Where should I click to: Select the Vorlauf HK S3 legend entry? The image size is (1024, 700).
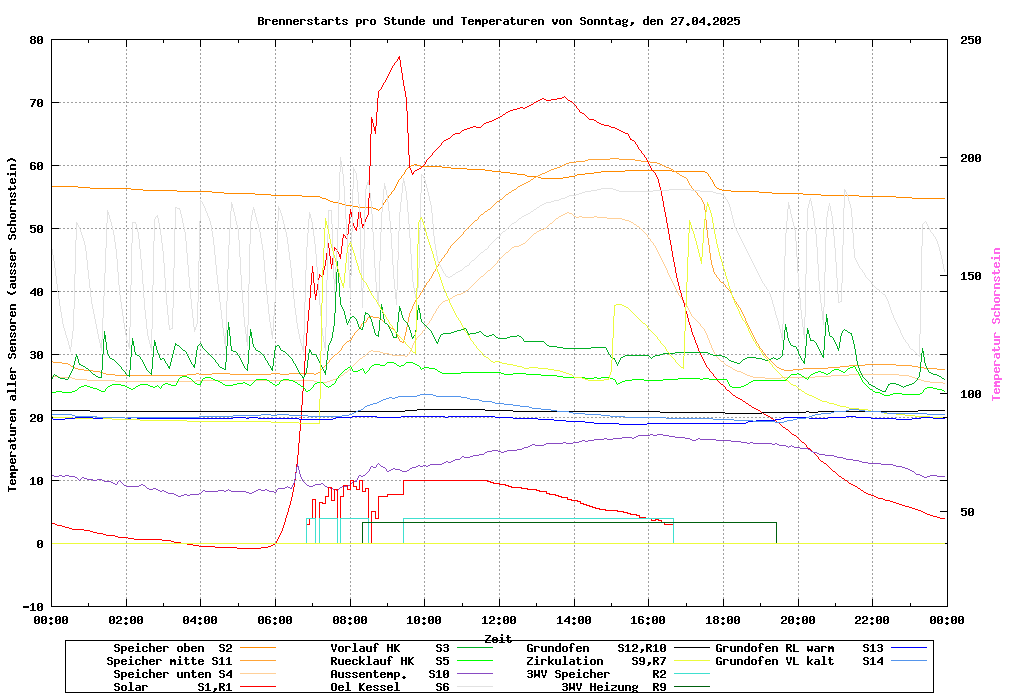pyautogui.click(x=390, y=648)
